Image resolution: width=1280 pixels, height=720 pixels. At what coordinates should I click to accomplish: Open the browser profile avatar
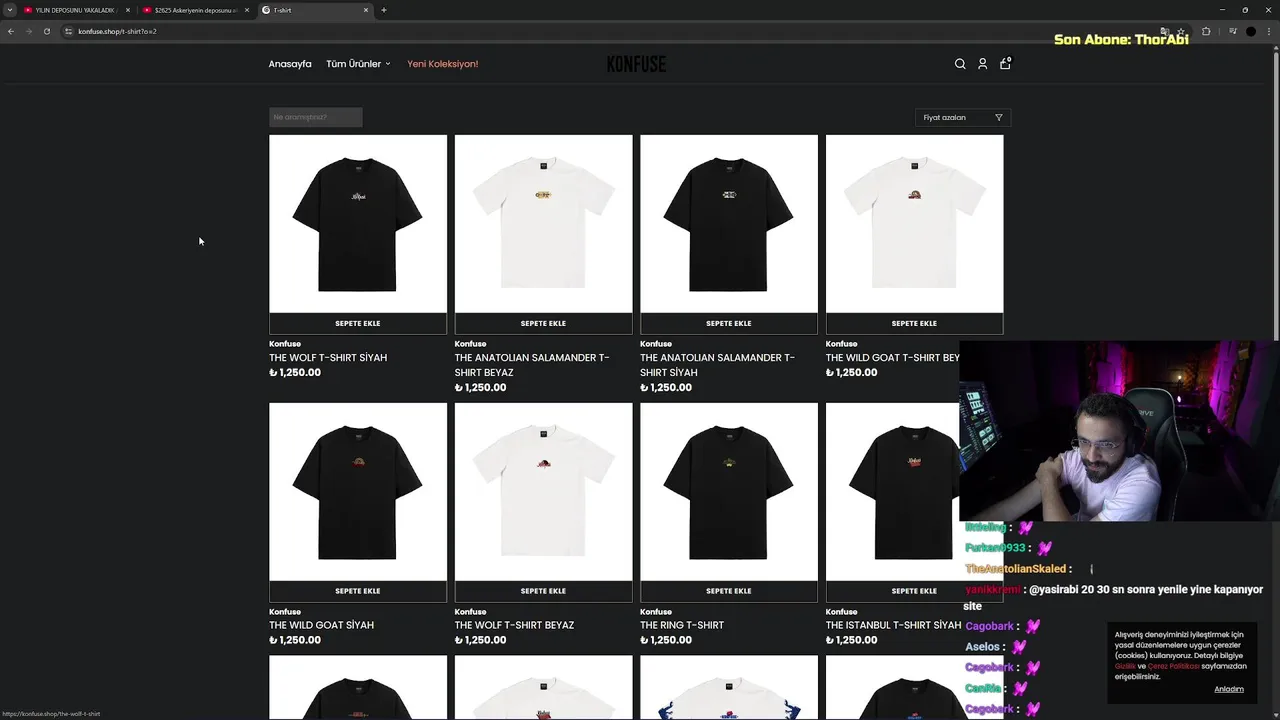pyautogui.click(x=1251, y=31)
